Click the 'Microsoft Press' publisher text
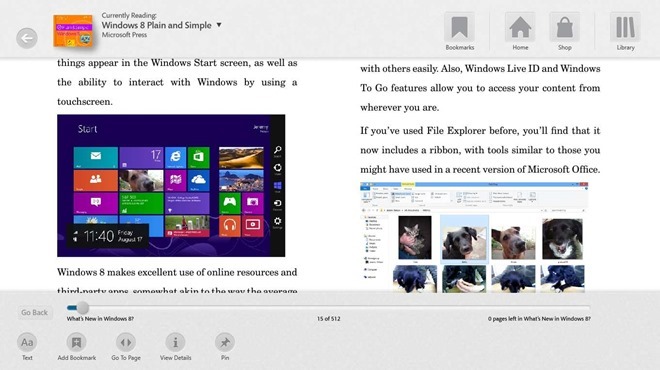 pyautogui.click(x=124, y=35)
